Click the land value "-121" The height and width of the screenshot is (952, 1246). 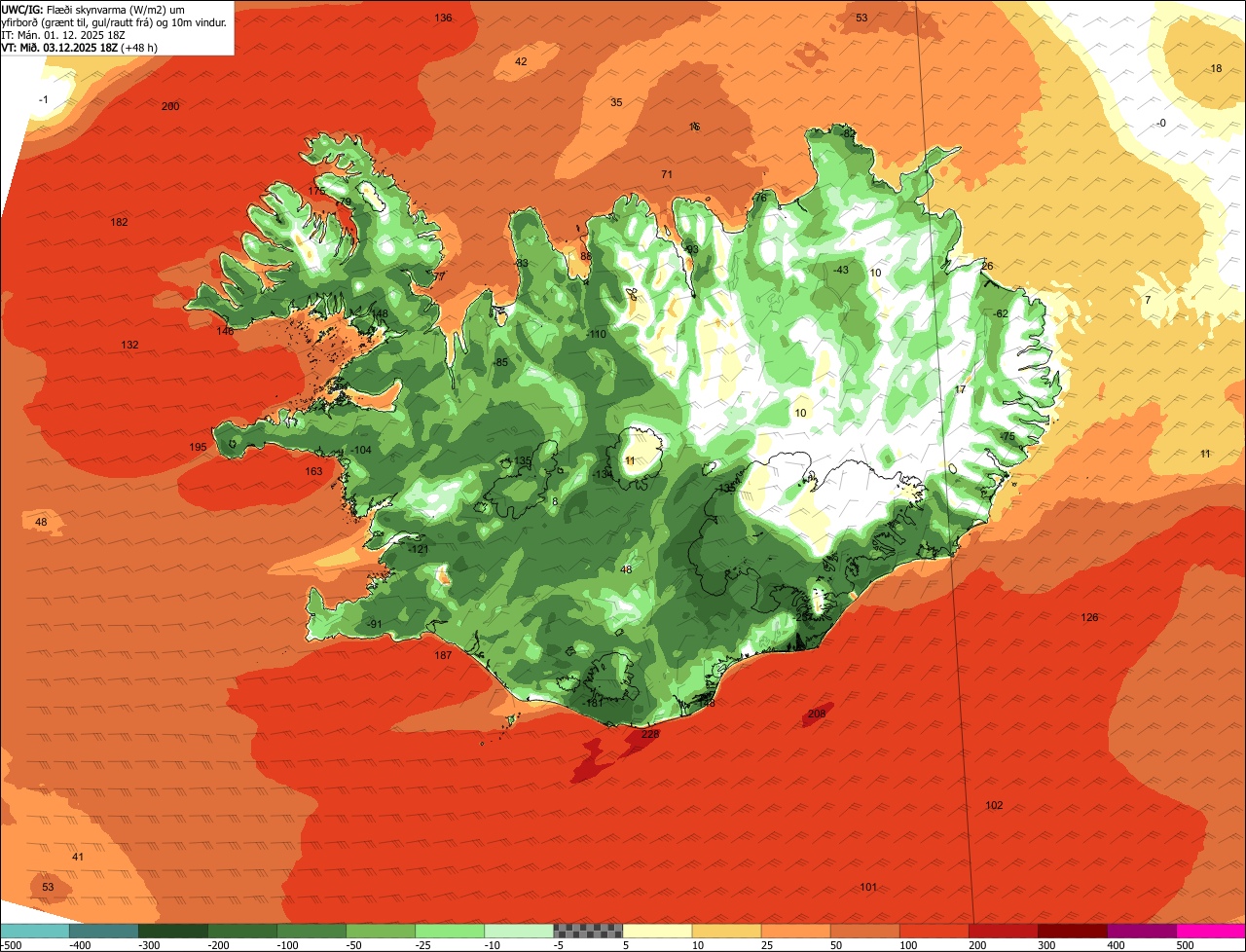click(x=418, y=549)
